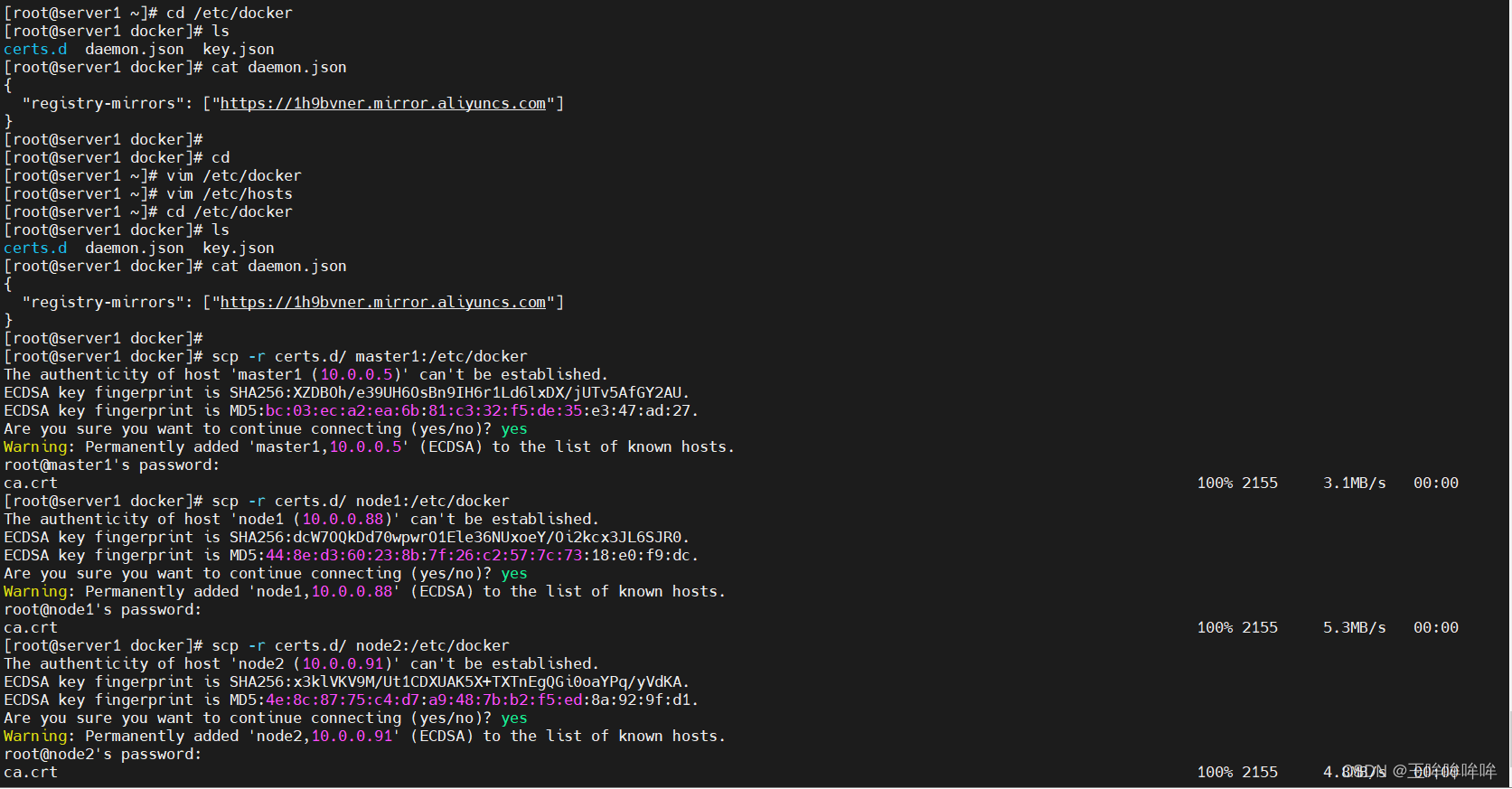Click the authenticity message for host 'node1'

tap(301, 520)
